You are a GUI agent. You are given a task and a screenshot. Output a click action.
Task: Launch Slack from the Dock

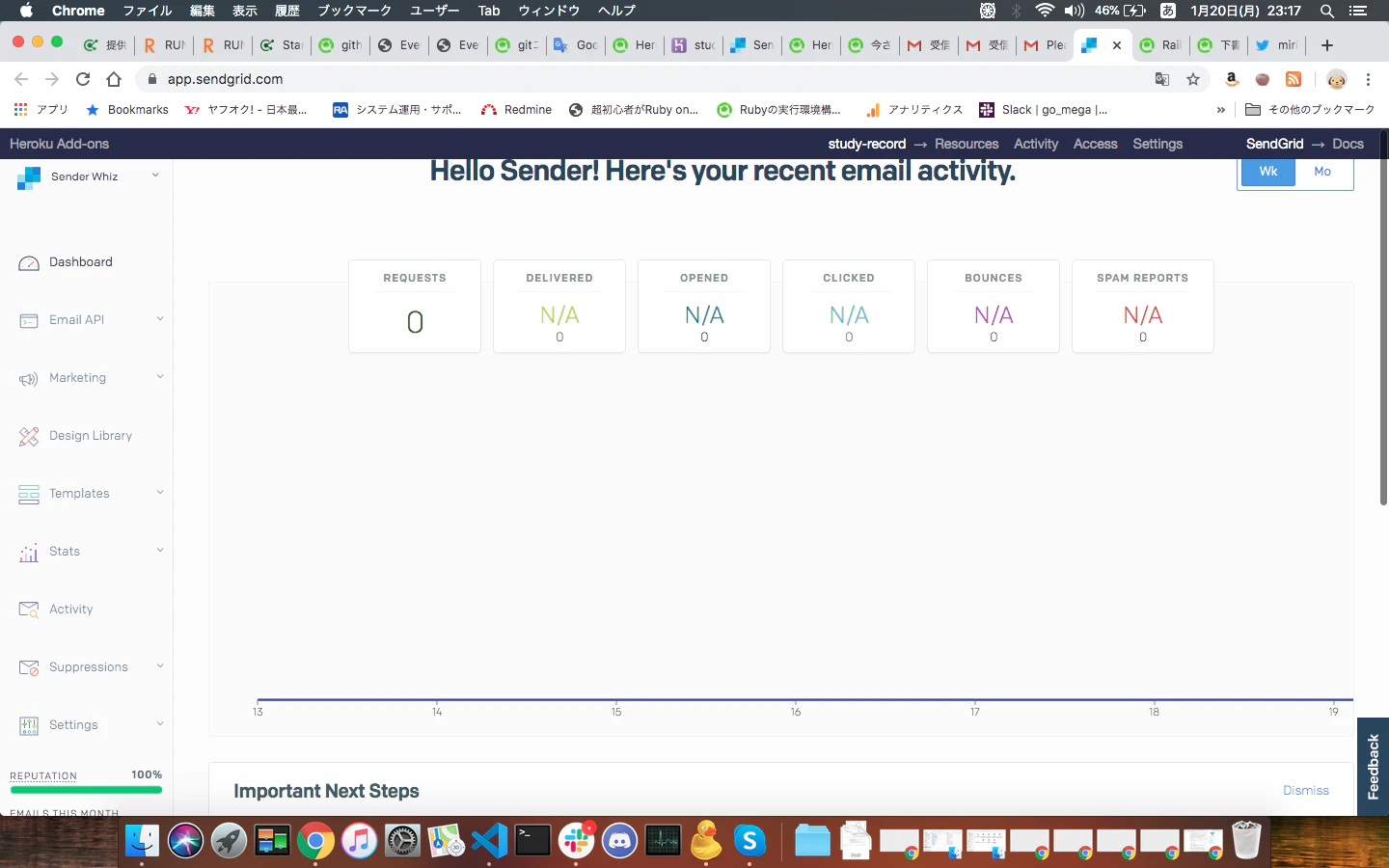pyautogui.click(x=576, y=841)
